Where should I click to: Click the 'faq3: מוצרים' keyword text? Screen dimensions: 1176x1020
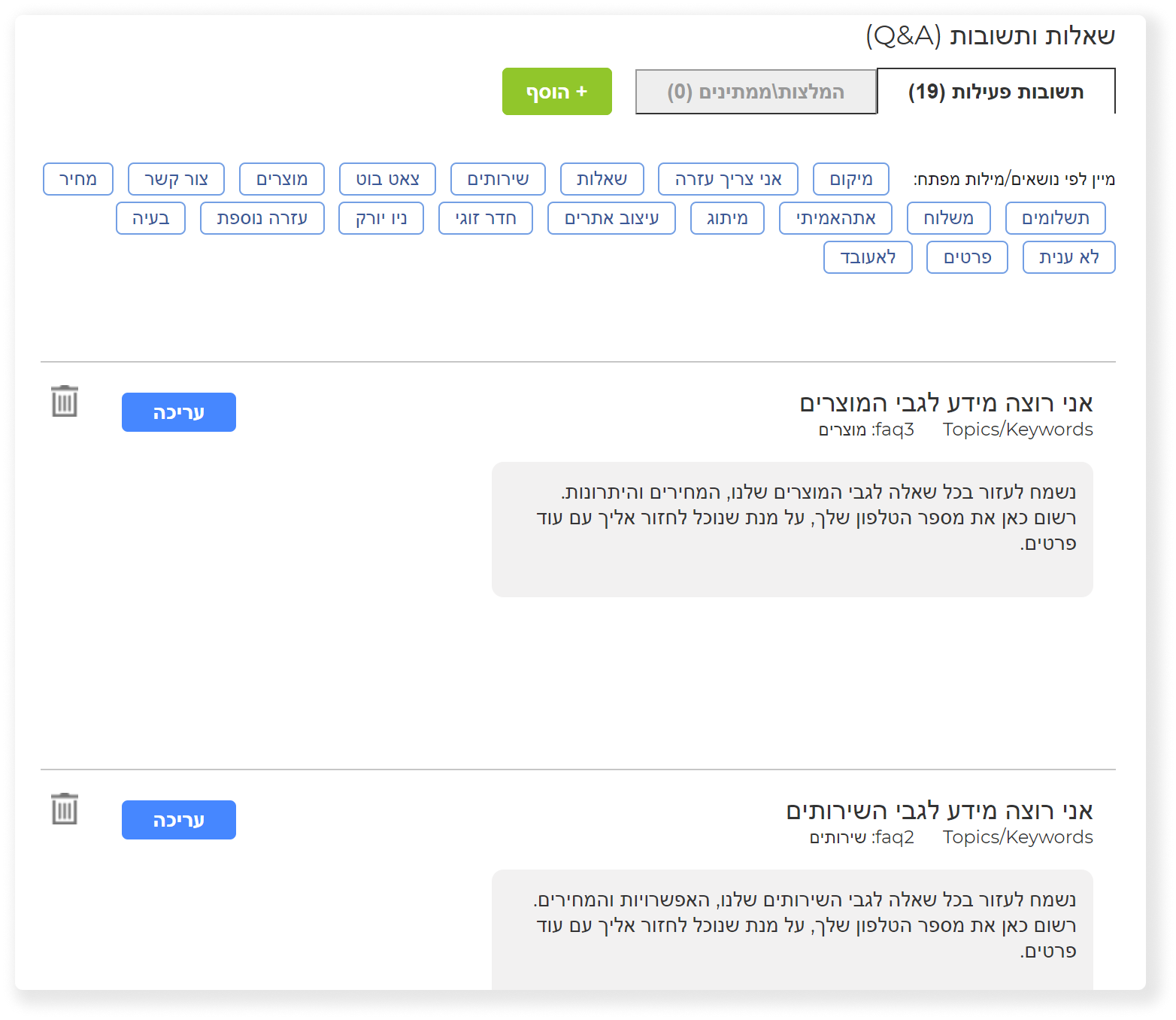click(x=866, y=430)
